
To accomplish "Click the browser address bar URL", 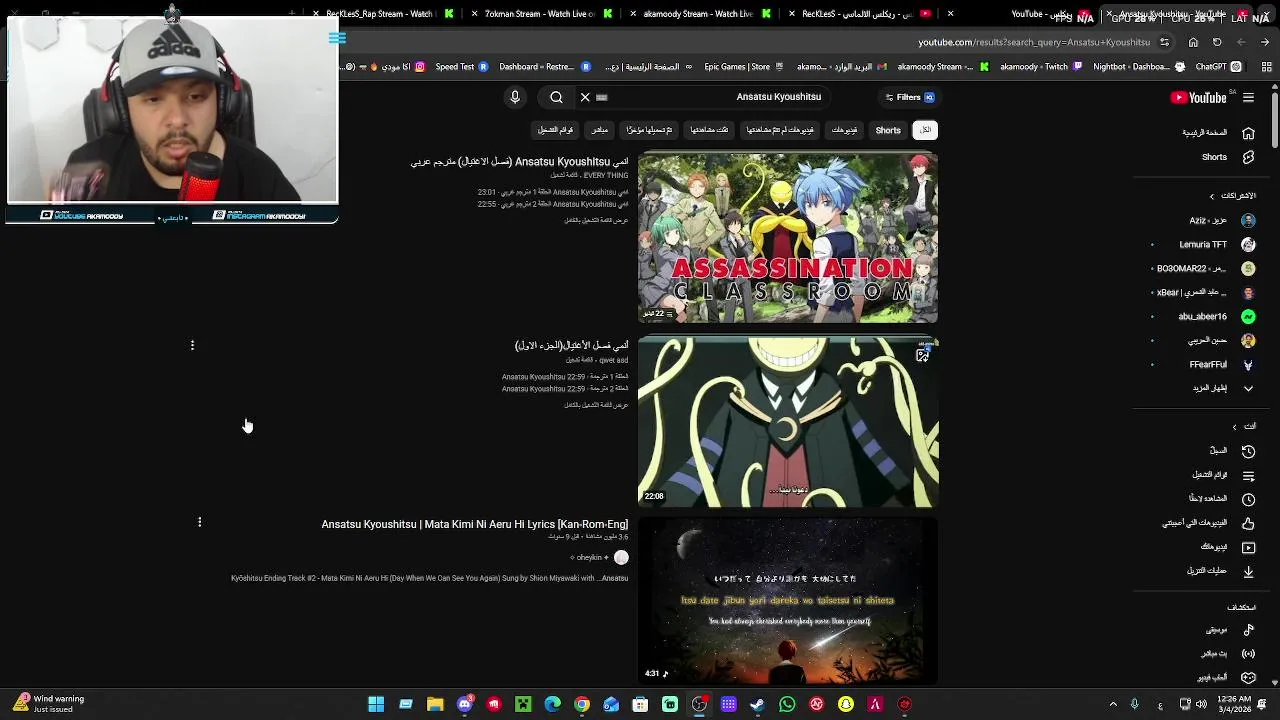I will point(1034,42).
